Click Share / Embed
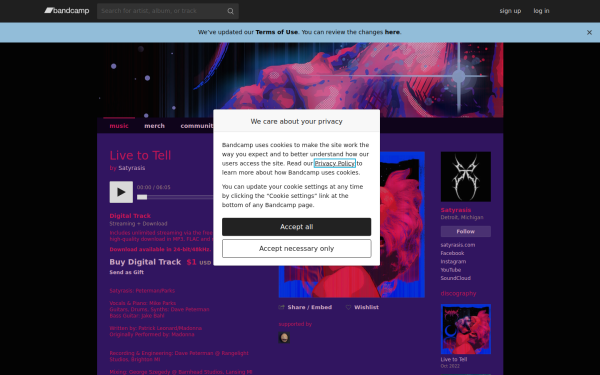The image size is (600, 375). click(x=305, y=307)
